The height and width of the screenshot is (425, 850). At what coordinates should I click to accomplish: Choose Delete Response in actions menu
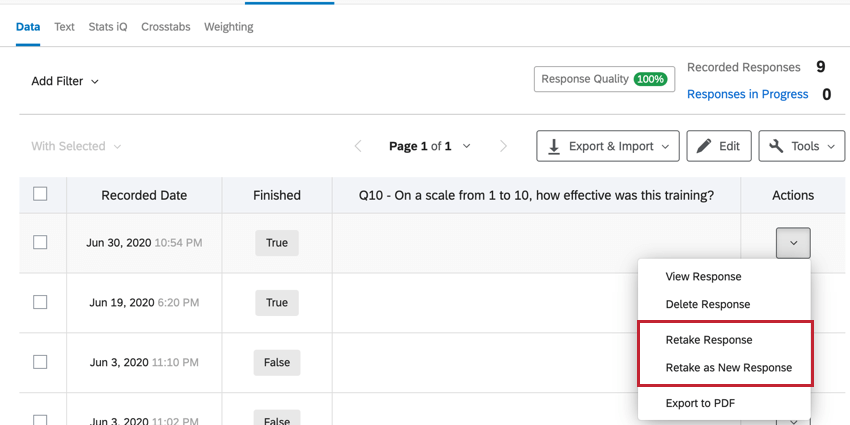[x=707, y=304]
